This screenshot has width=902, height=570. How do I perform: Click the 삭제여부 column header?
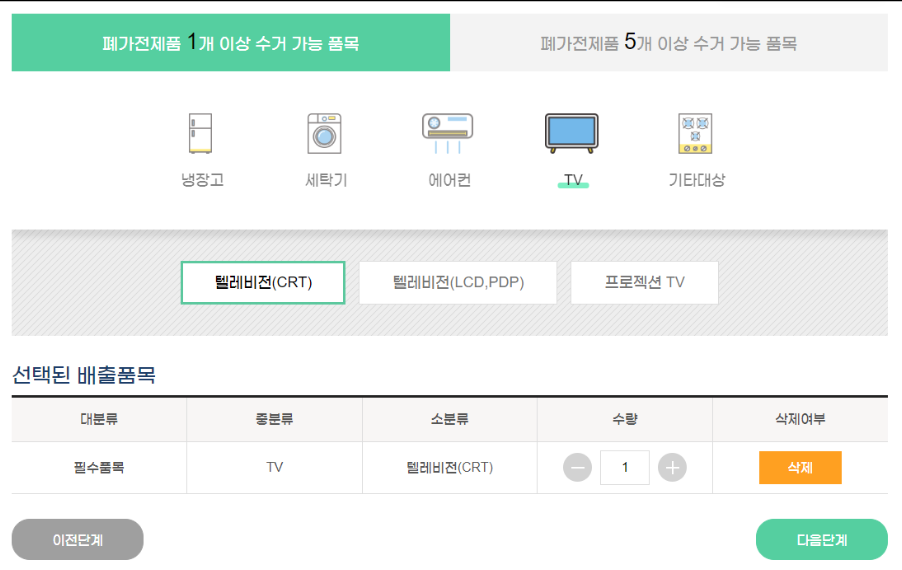point(800,419)
